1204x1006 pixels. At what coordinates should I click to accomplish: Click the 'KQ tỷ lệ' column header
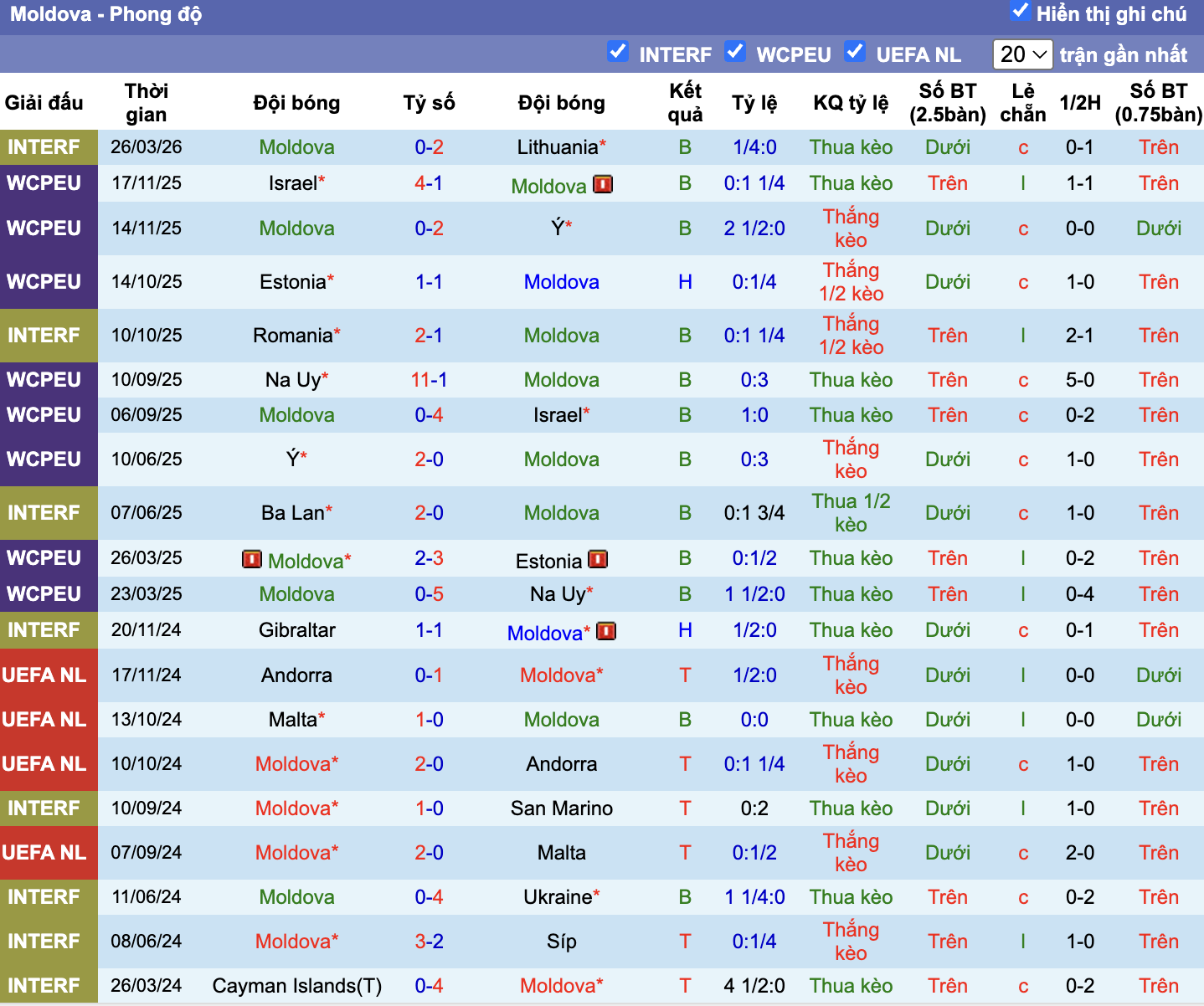(851, 103)
